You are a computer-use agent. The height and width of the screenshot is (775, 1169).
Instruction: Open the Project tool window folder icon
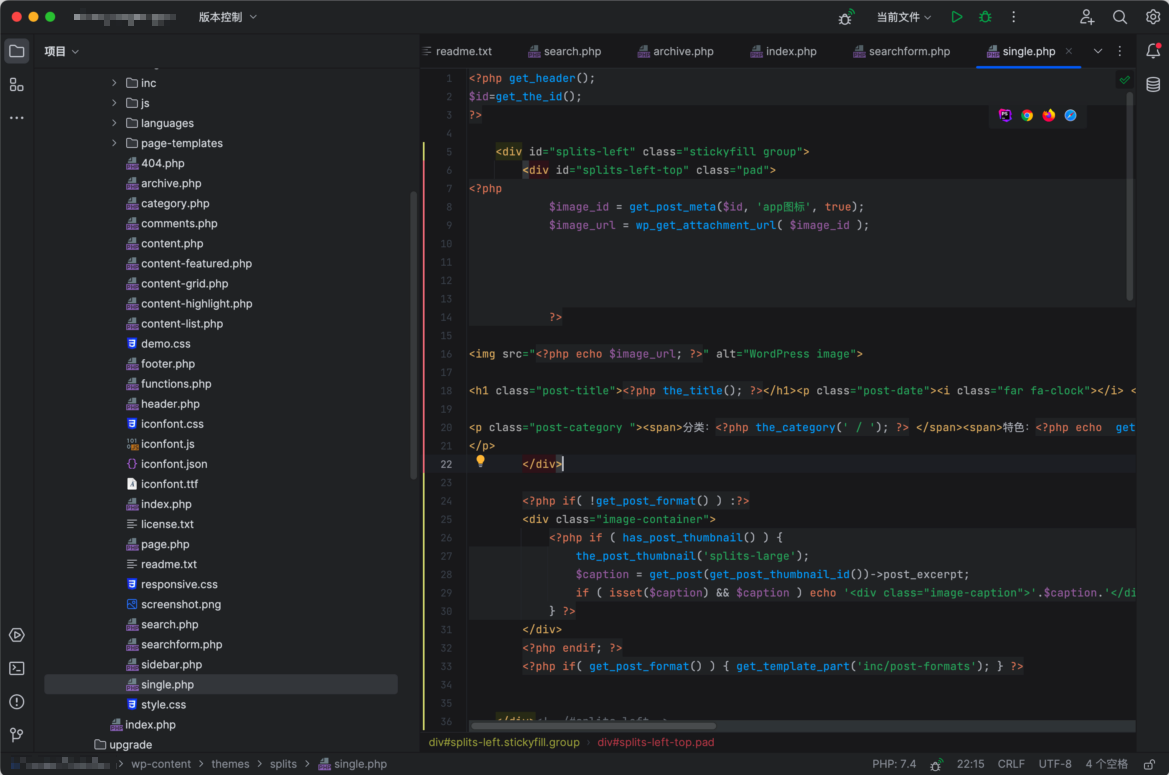point(16,51)
